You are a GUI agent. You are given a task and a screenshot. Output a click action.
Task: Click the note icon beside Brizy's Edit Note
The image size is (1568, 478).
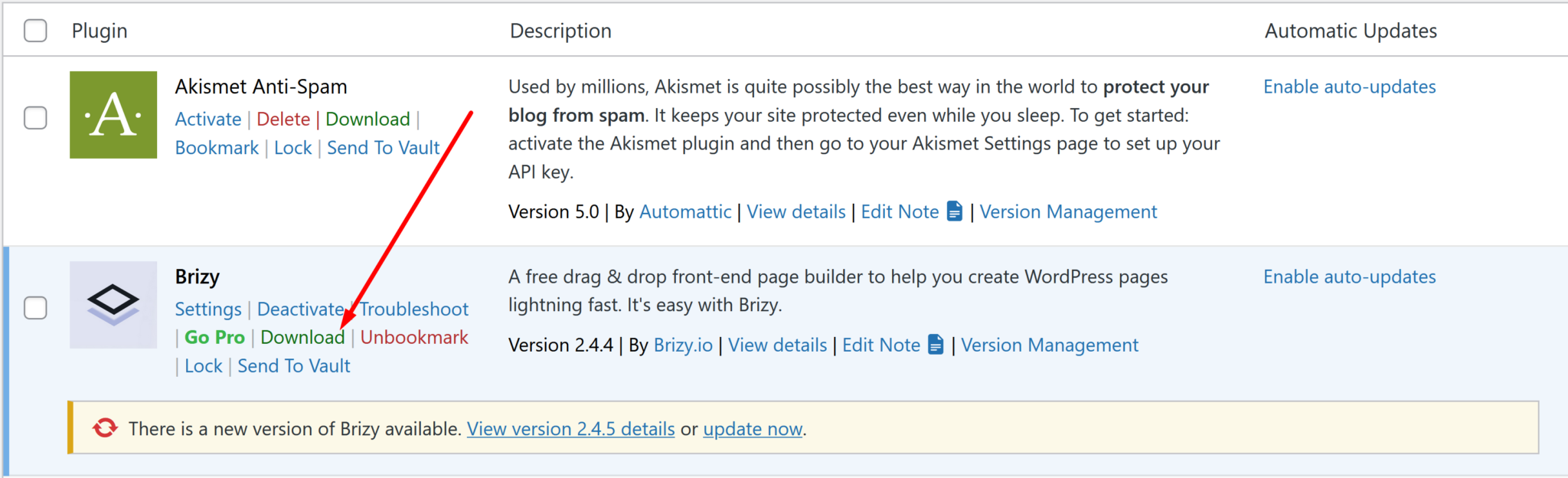click(936, 345)
